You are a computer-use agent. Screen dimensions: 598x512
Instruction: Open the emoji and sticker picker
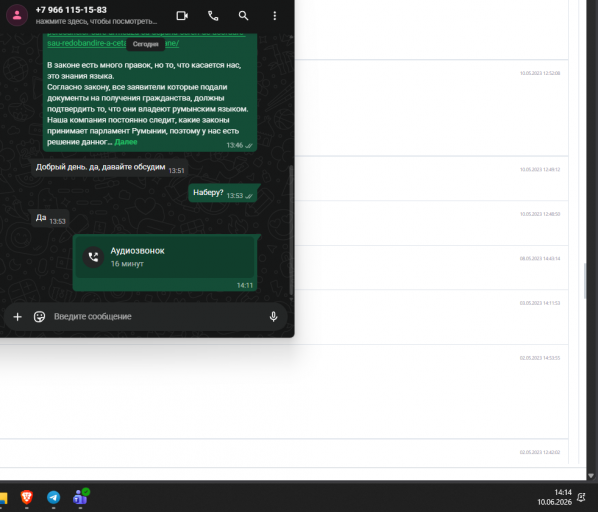click(x=39, y=317)
